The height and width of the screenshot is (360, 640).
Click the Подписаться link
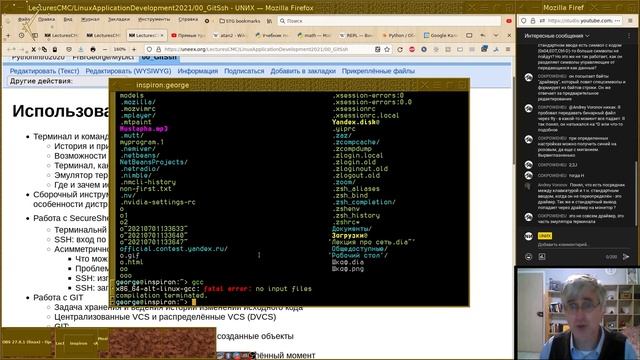coord(244,71)
